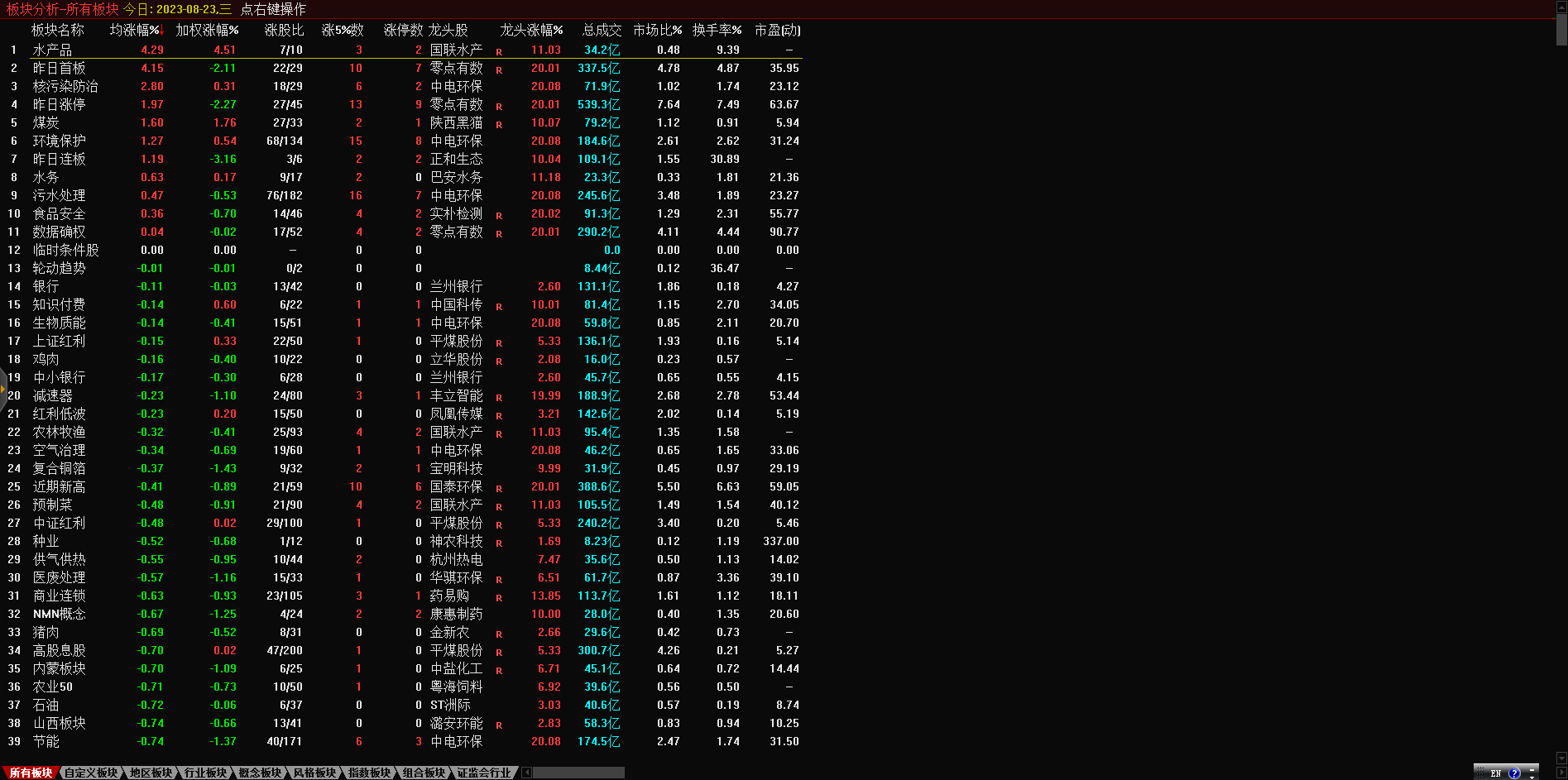Switch to the 行业板块 tab
1568x780 pixels.
[205, 773]
